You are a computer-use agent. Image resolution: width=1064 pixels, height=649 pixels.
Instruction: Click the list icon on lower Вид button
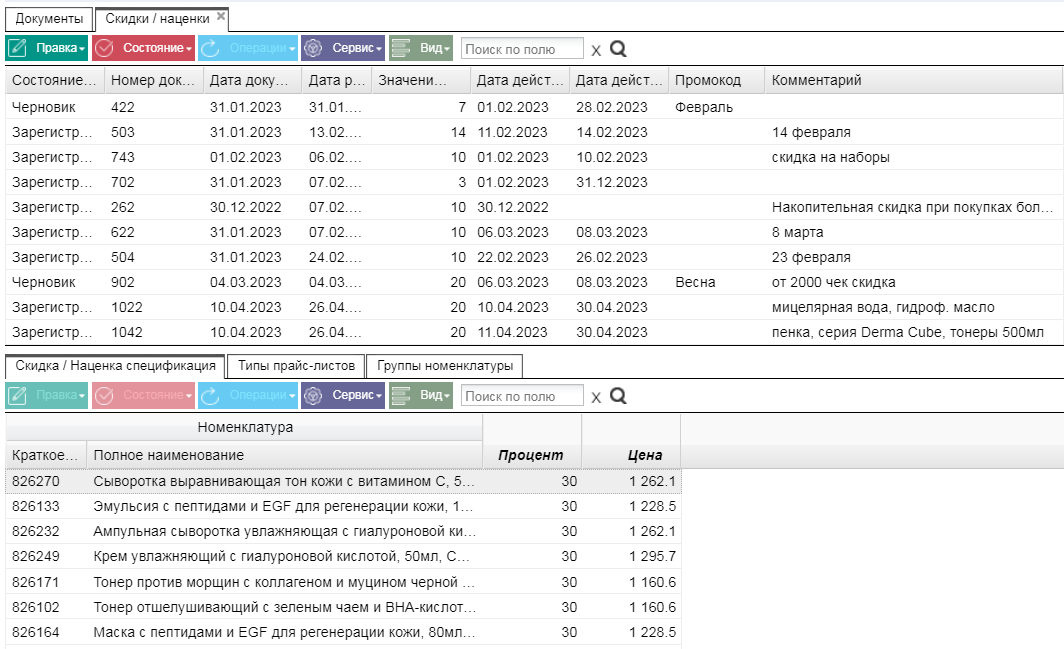coord(401,395)
